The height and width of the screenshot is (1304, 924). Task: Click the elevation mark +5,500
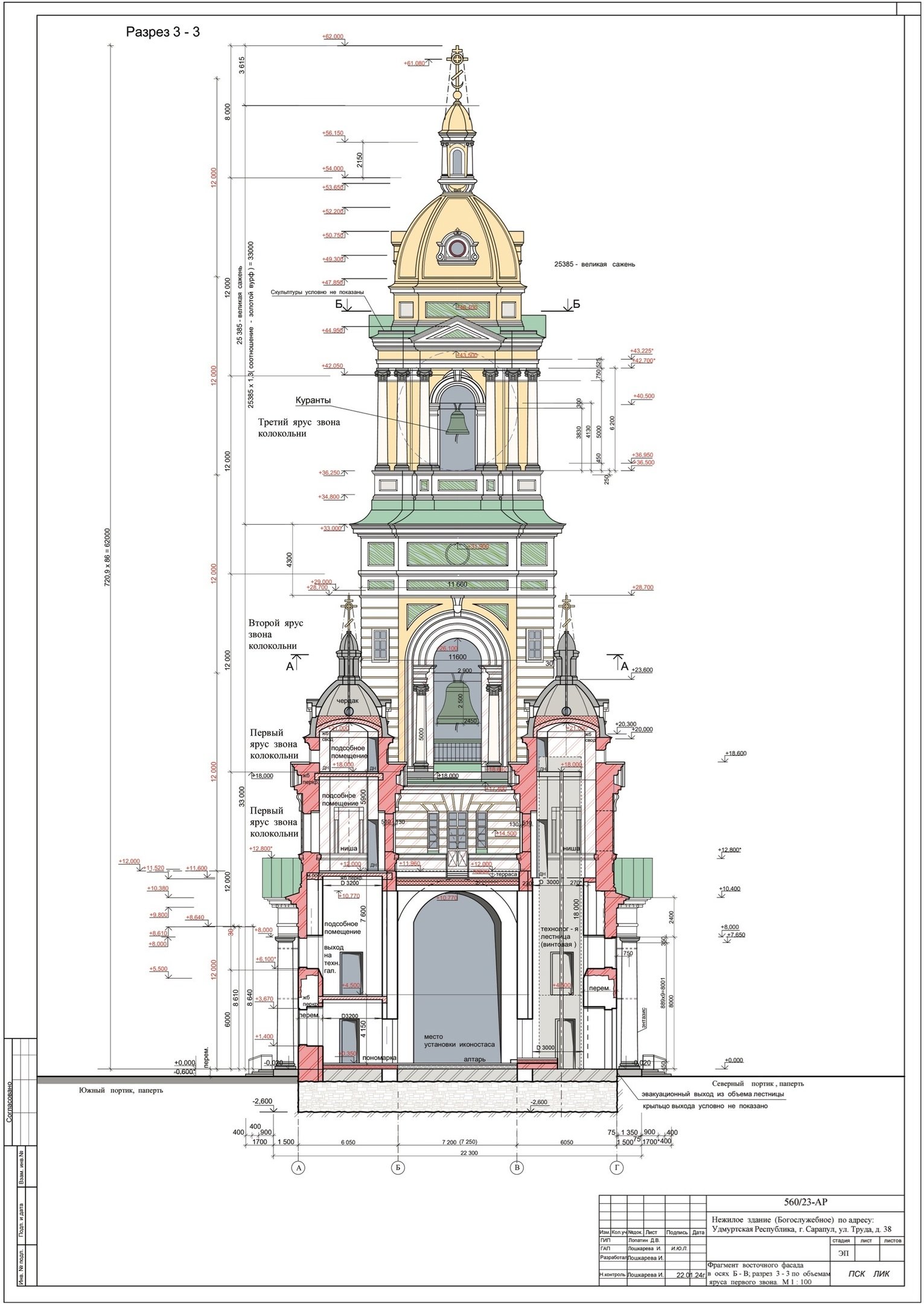coord(158,969)
